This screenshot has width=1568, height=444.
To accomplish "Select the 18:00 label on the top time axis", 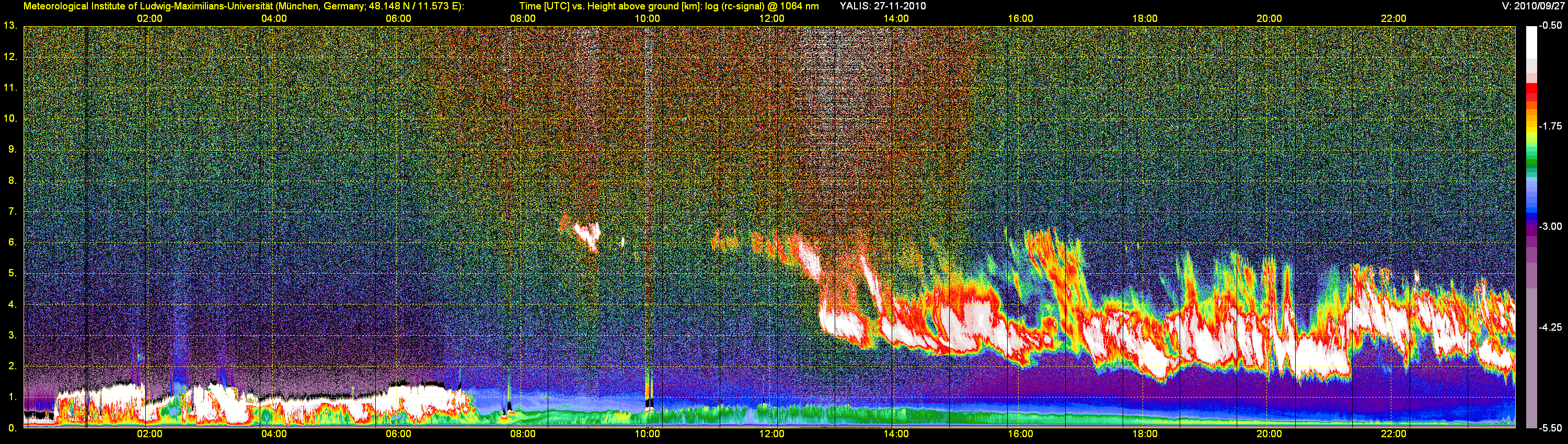I will (x=1144, y=19).
